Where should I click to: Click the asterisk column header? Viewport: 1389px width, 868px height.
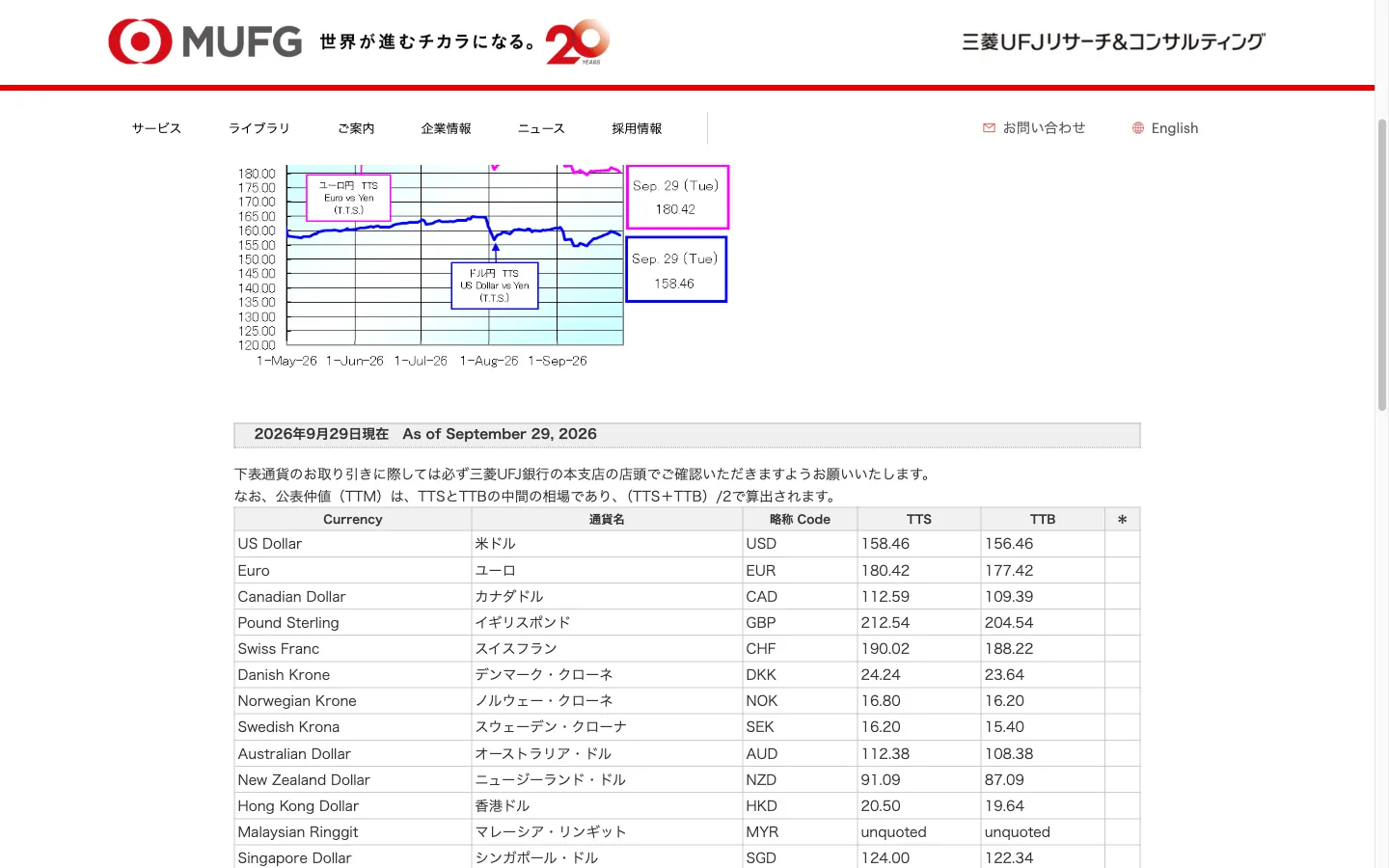(1122, 520)
